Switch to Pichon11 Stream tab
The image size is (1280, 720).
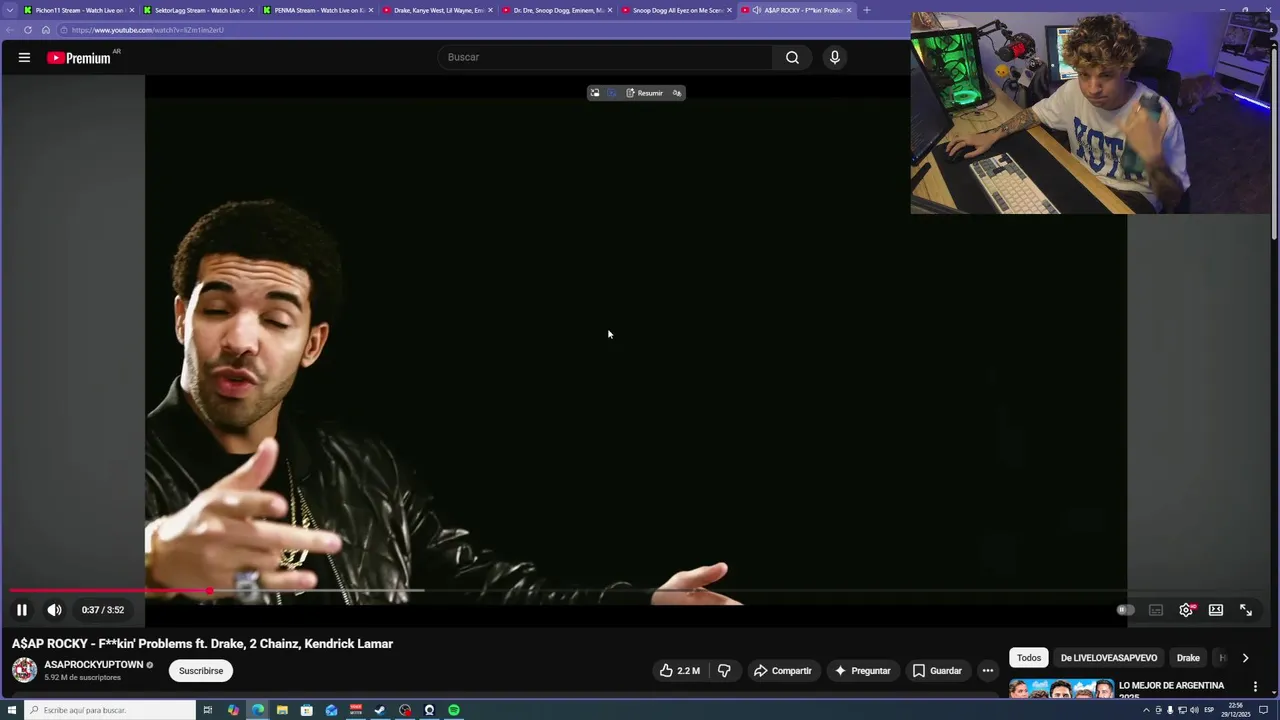click(x=78, y=10)
